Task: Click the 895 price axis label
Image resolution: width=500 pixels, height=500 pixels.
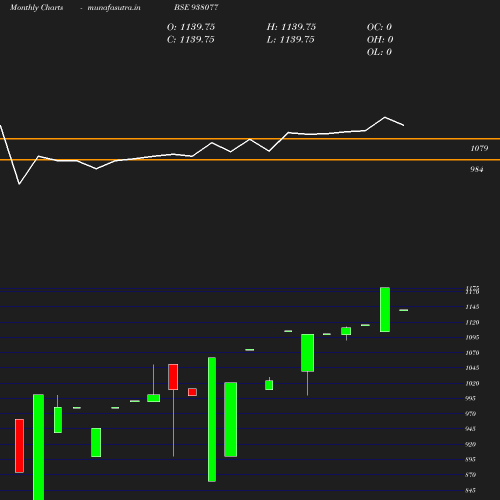Action: pos(470,459)
